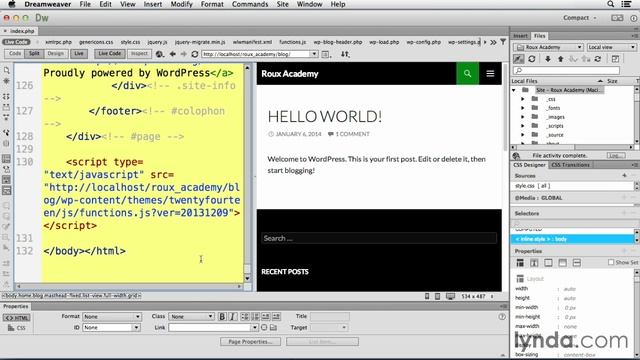The width and height of the screenshot is (640, 360).
Task: Select the Layout category icon in CSS Properties
Action: (x=520, y=263)
